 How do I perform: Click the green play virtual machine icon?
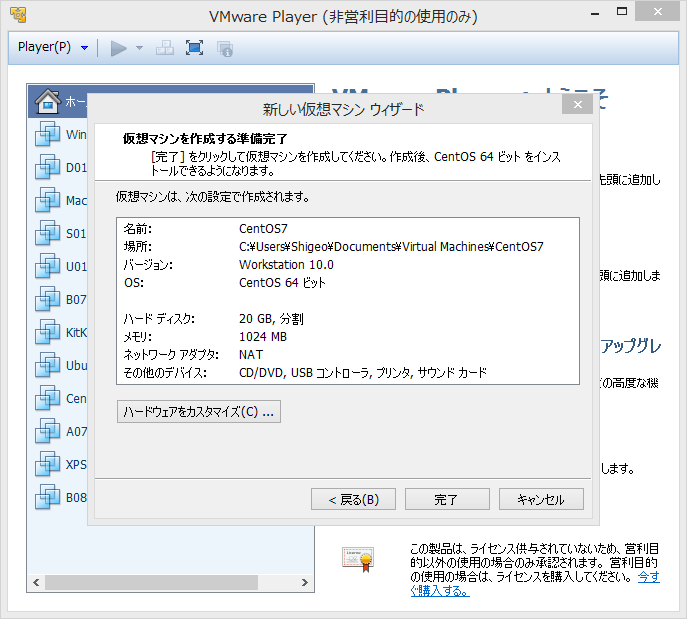pos(118,48)
